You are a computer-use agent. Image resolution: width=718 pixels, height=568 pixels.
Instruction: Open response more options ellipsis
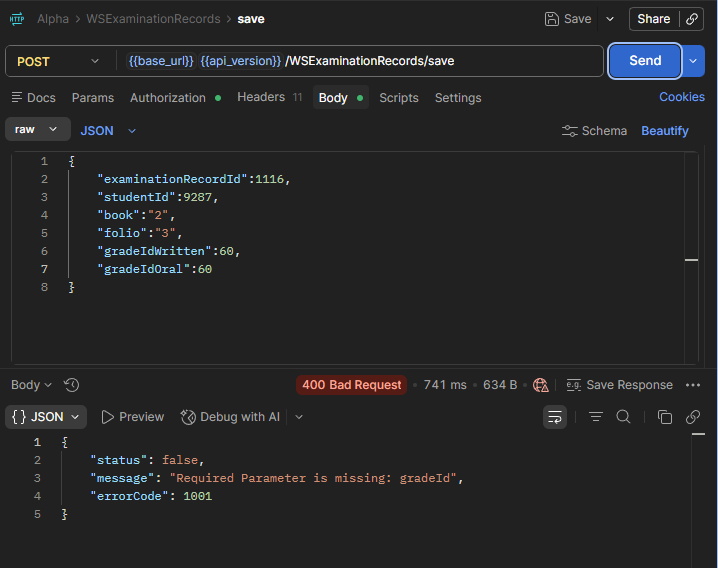pyautogui.click(x=693, y=385)
